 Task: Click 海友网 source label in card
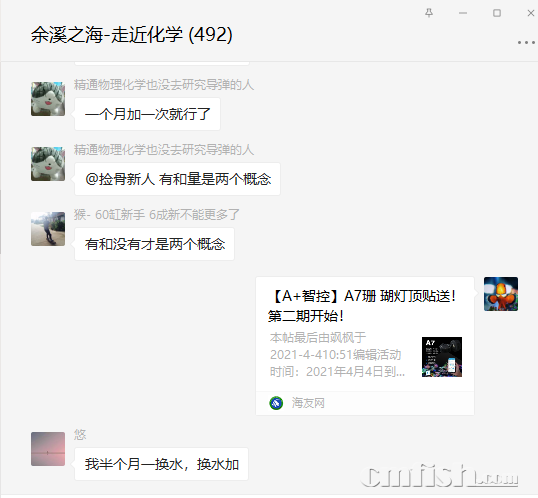pos(308,403)
